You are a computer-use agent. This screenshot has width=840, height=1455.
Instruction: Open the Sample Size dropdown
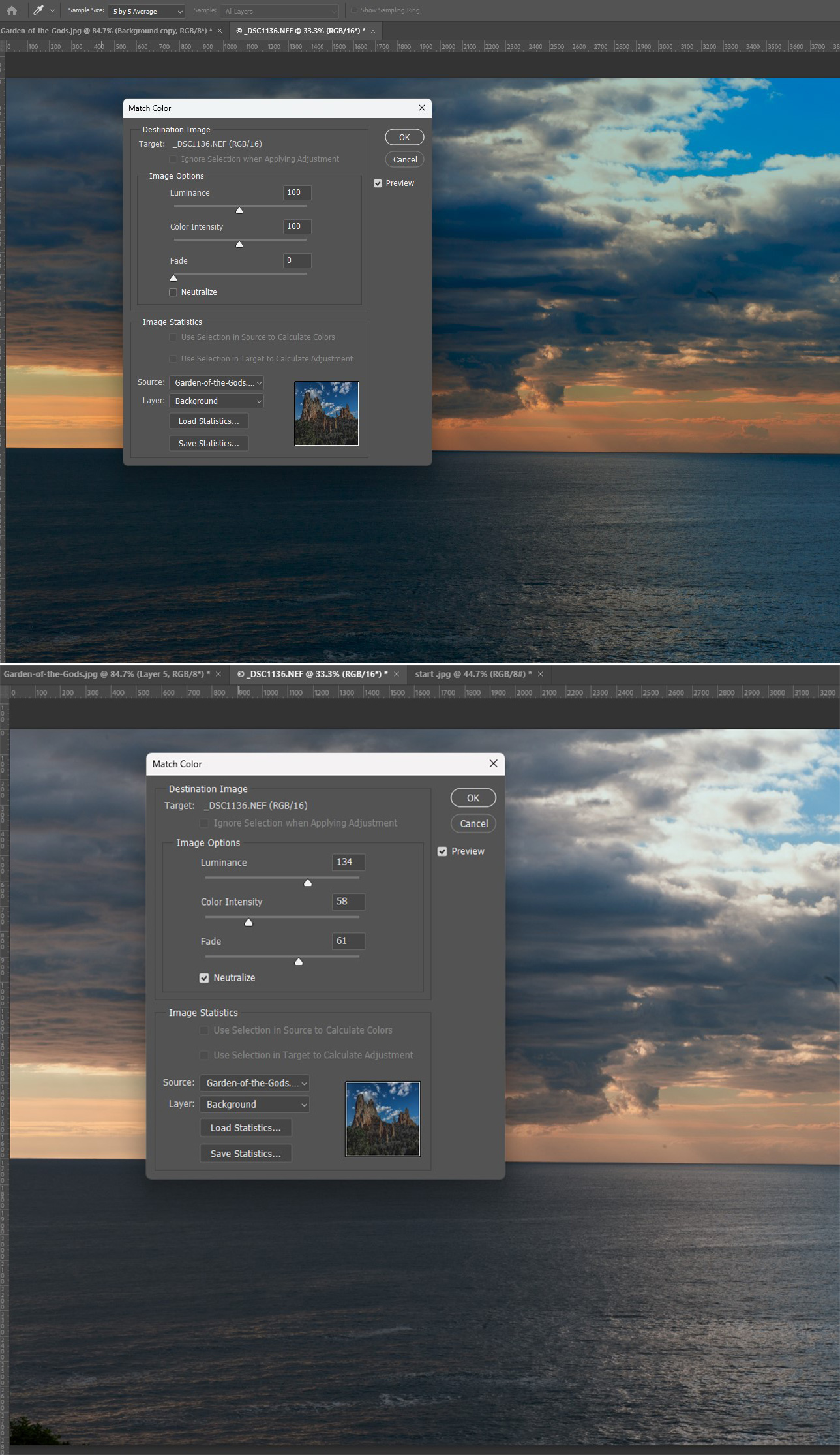pyautogui.click(x=147, y=11)
